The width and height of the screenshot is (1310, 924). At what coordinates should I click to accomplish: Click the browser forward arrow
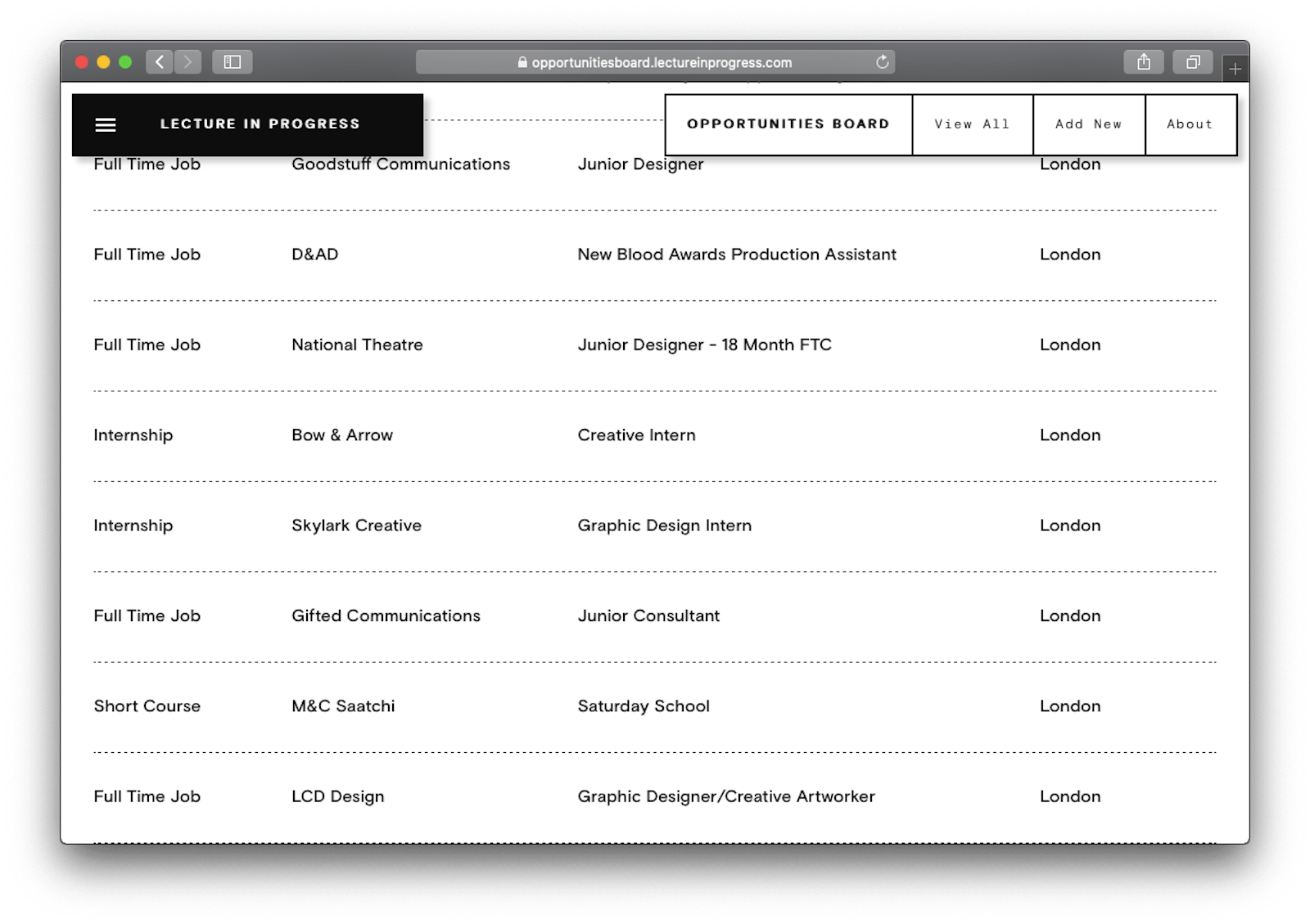187,62
